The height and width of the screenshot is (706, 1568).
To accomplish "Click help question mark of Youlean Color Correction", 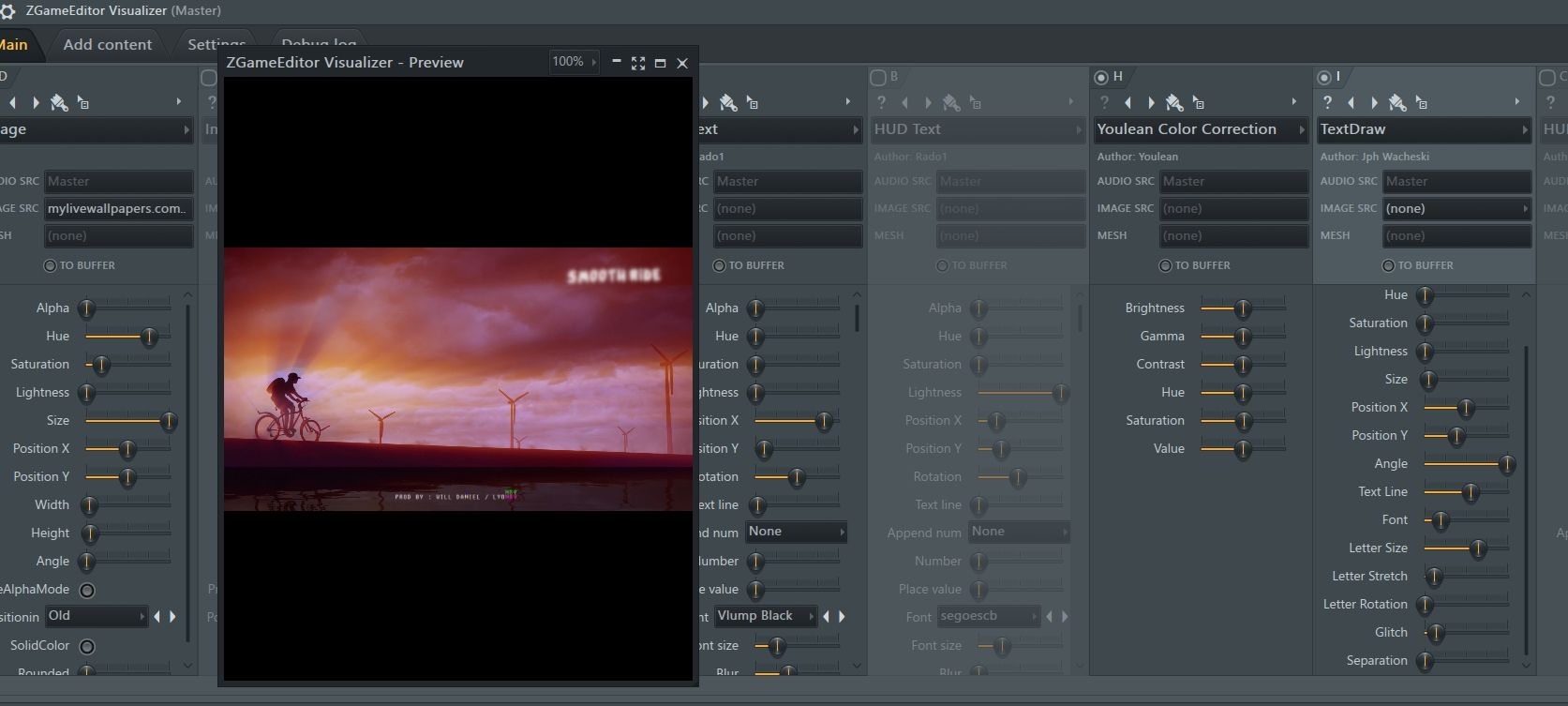I will pyautogui.click(x=1104, y=102).
